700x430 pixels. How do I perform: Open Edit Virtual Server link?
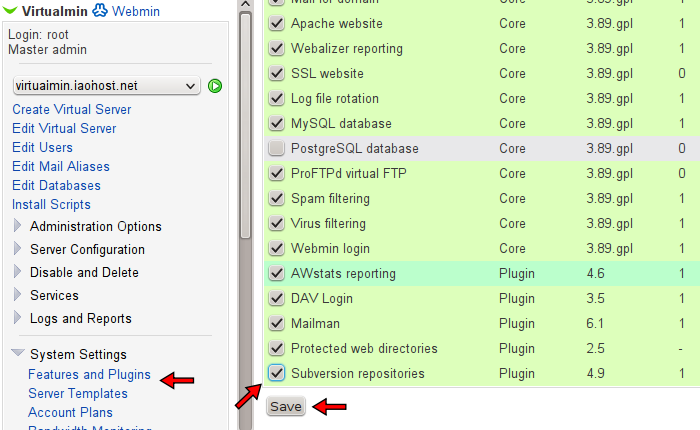[64, 129]
